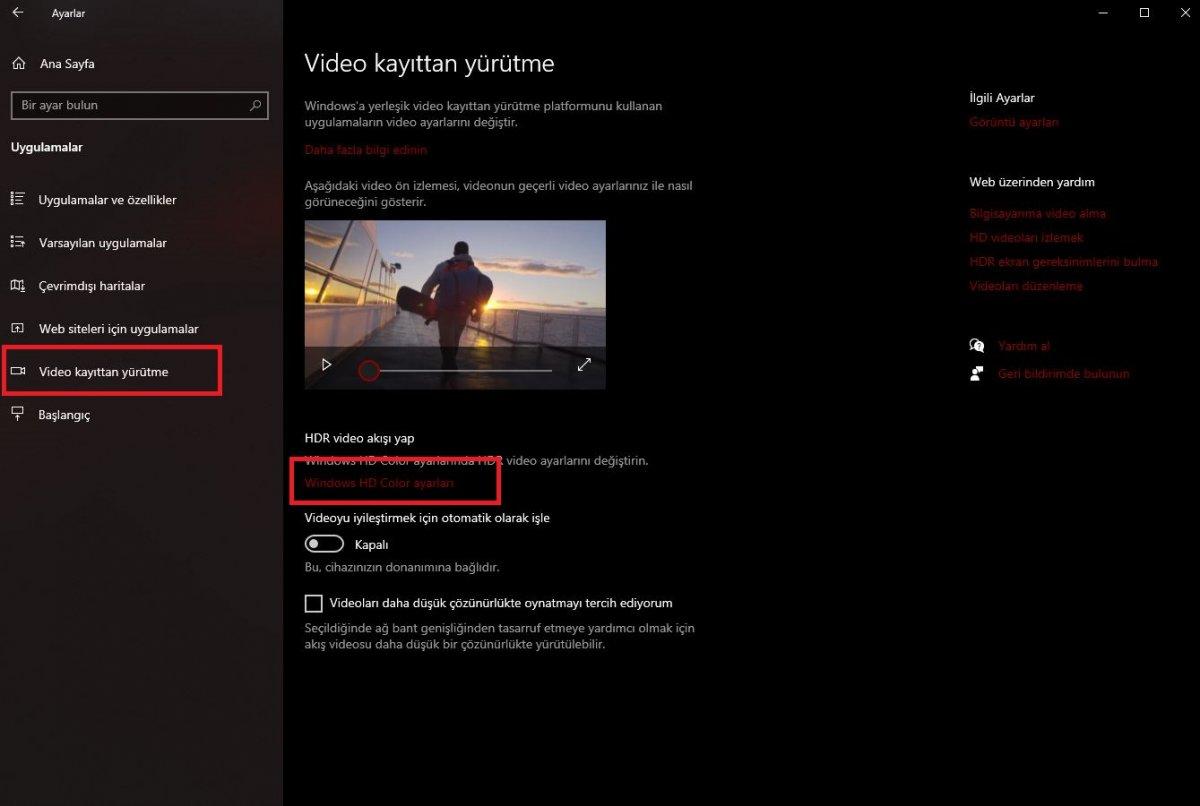Click the Çevrimdışı haritalar map icon

[x=19, y=286]
